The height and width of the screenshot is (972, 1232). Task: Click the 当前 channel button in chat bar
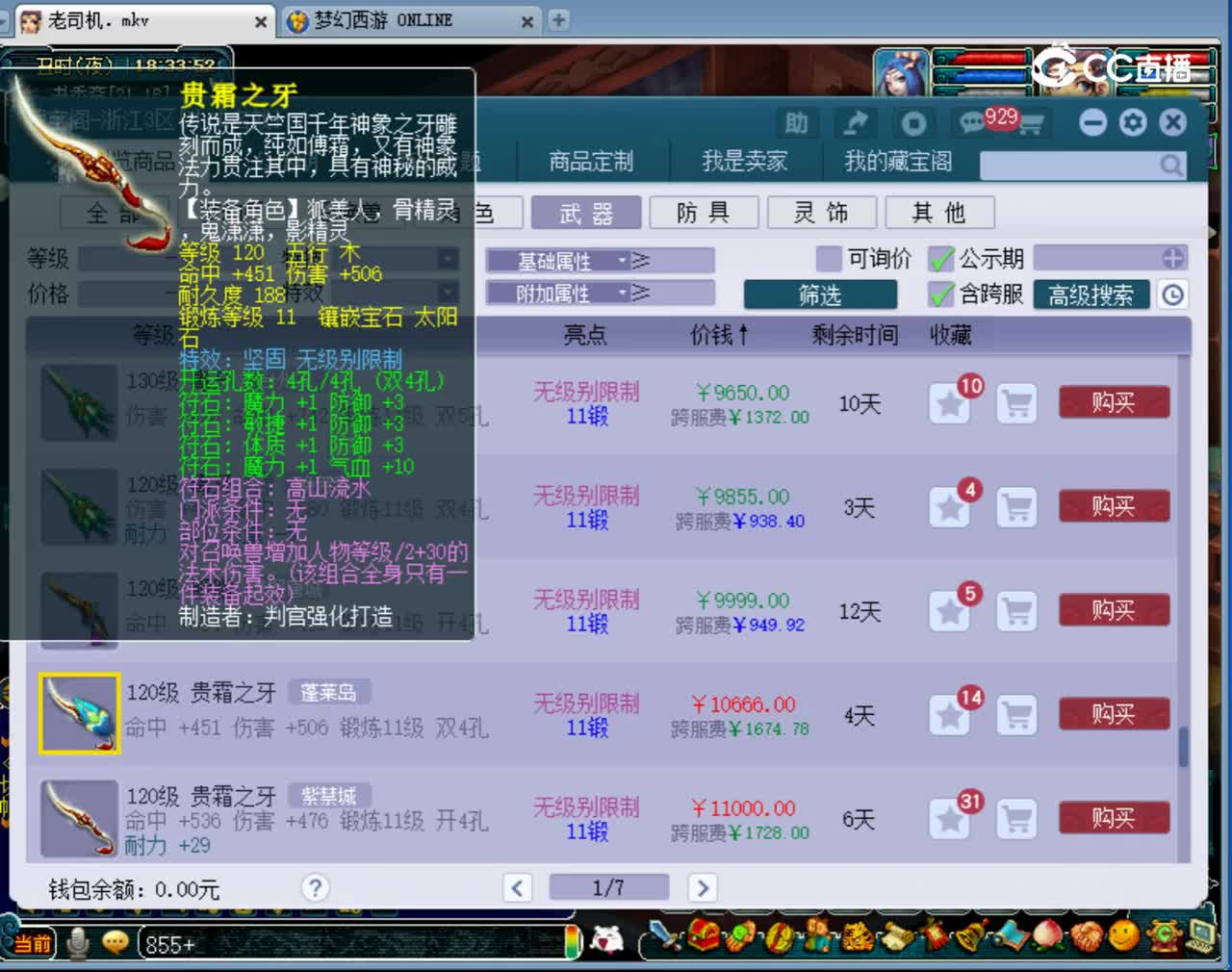[x=32, y=943]
